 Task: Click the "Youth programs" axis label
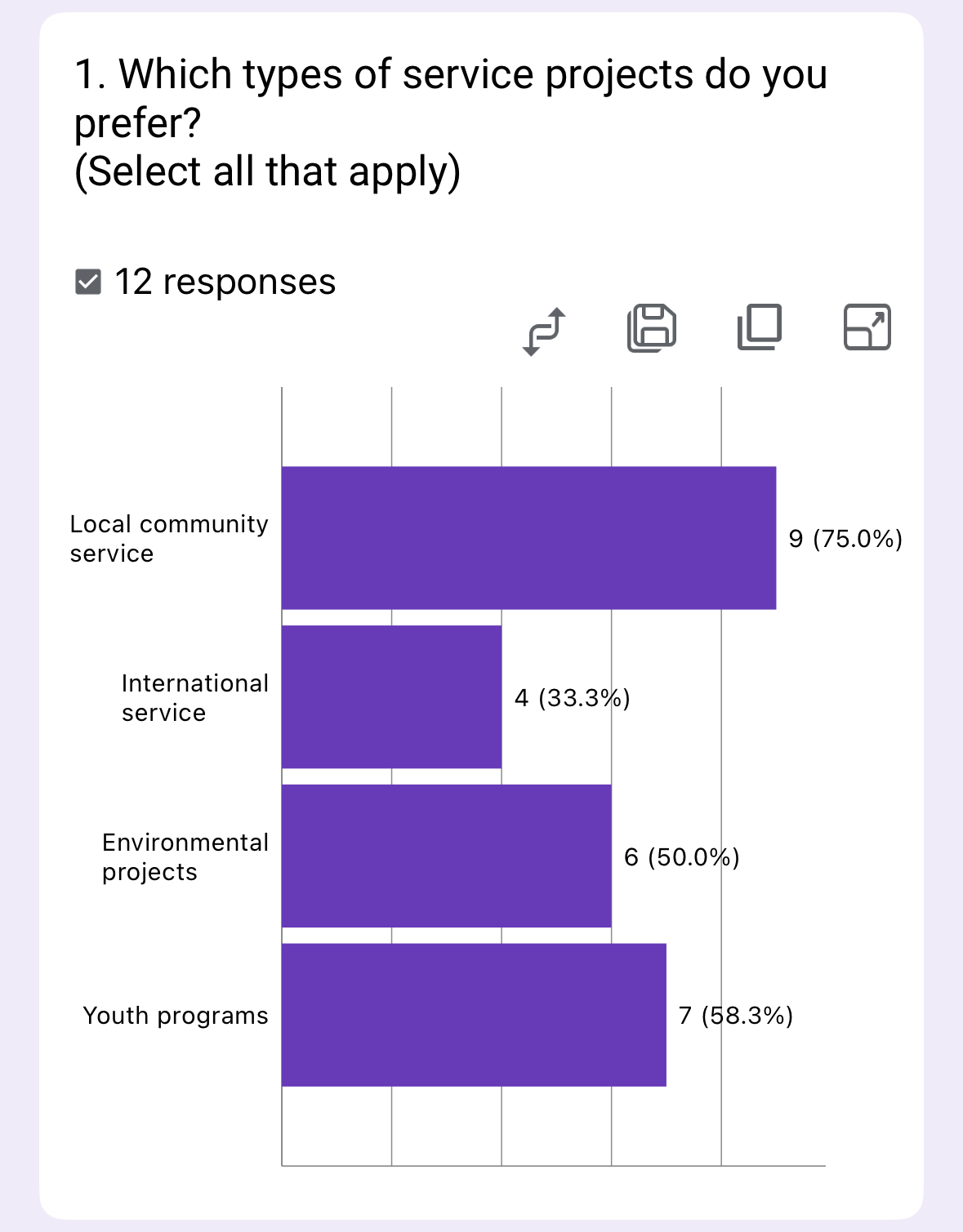pyautogui.click(x=176, y=1016)
